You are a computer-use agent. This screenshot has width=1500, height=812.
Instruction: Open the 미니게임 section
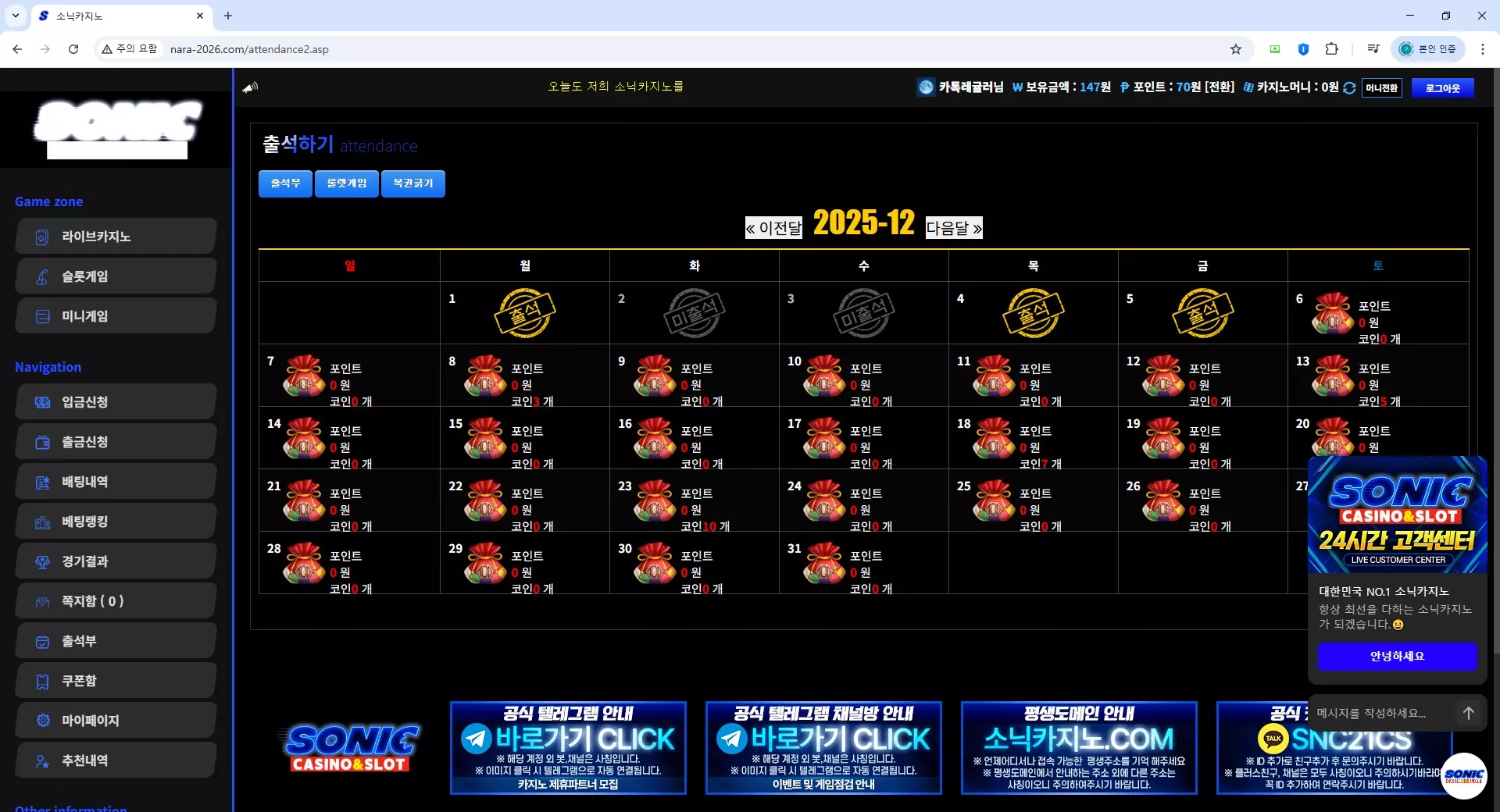tap(116, 315)
